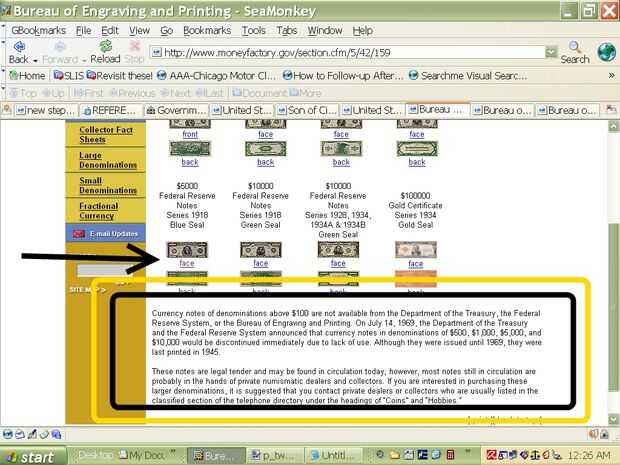Screen dimensions: 620x465
Task: Open the Back button history dropdown
Action: pos(35,60)
